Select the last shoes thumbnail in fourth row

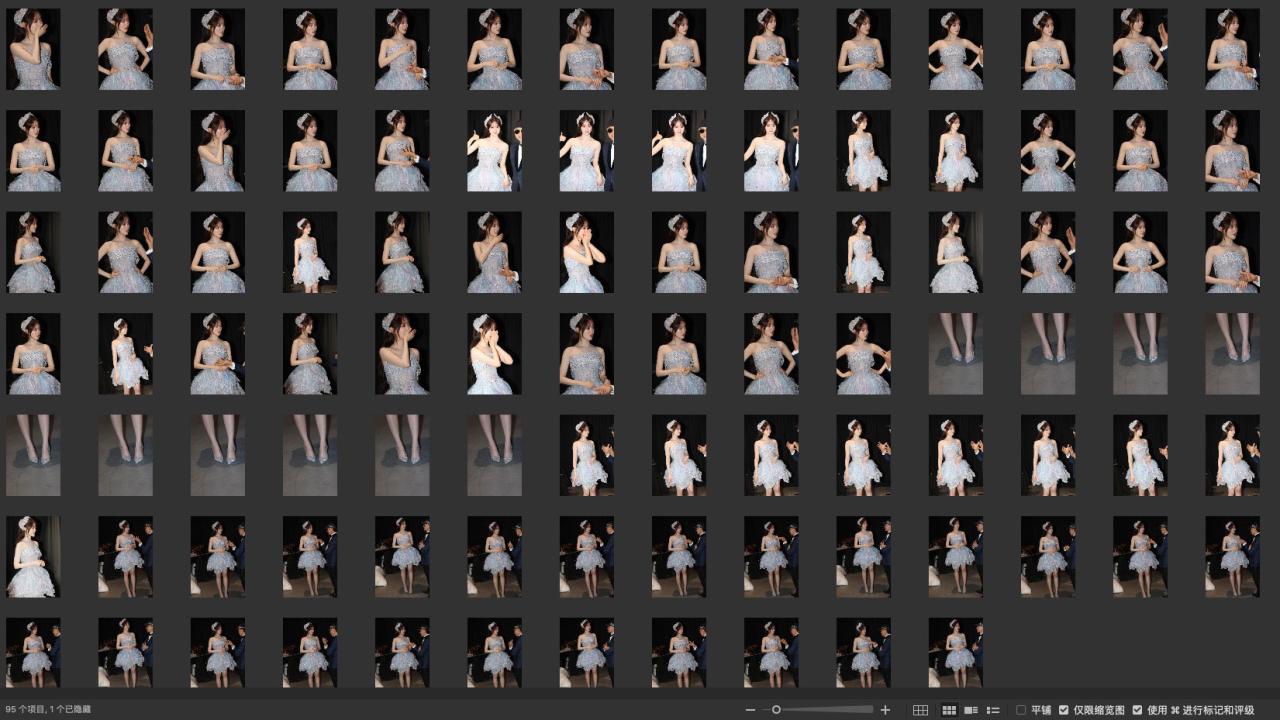click(x=1232, y=354)
